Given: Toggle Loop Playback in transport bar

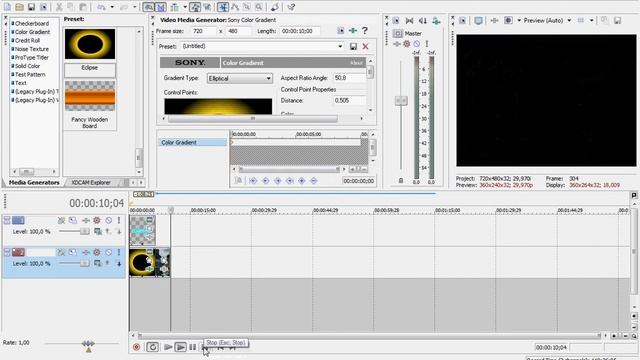Looking at the screenshot, I should 153,347.
